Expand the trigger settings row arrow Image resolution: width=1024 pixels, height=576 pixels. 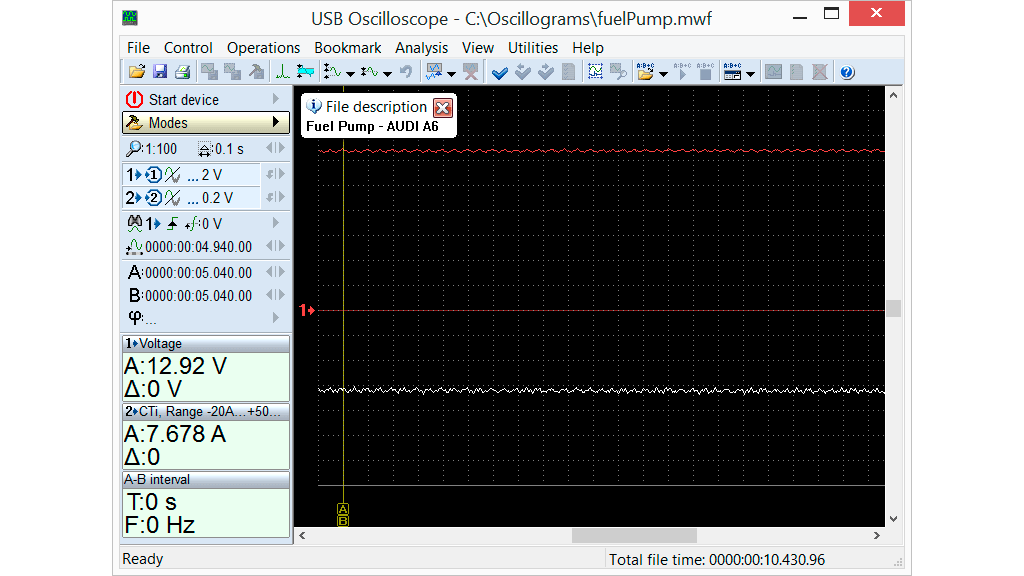(276, 223)
